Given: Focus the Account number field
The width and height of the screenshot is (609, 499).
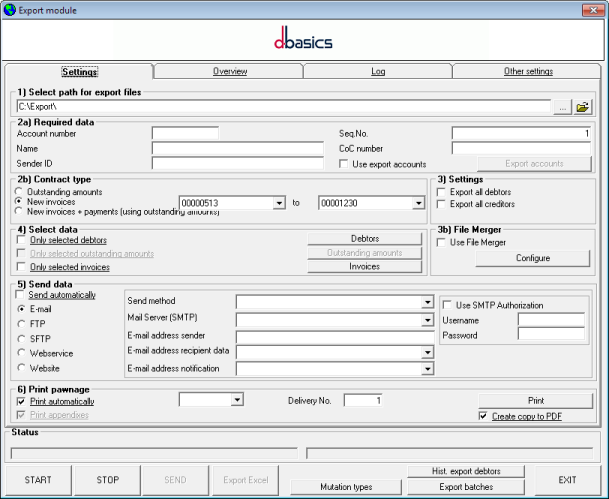Looking at the screenshot, I should [x=185, y=134].
